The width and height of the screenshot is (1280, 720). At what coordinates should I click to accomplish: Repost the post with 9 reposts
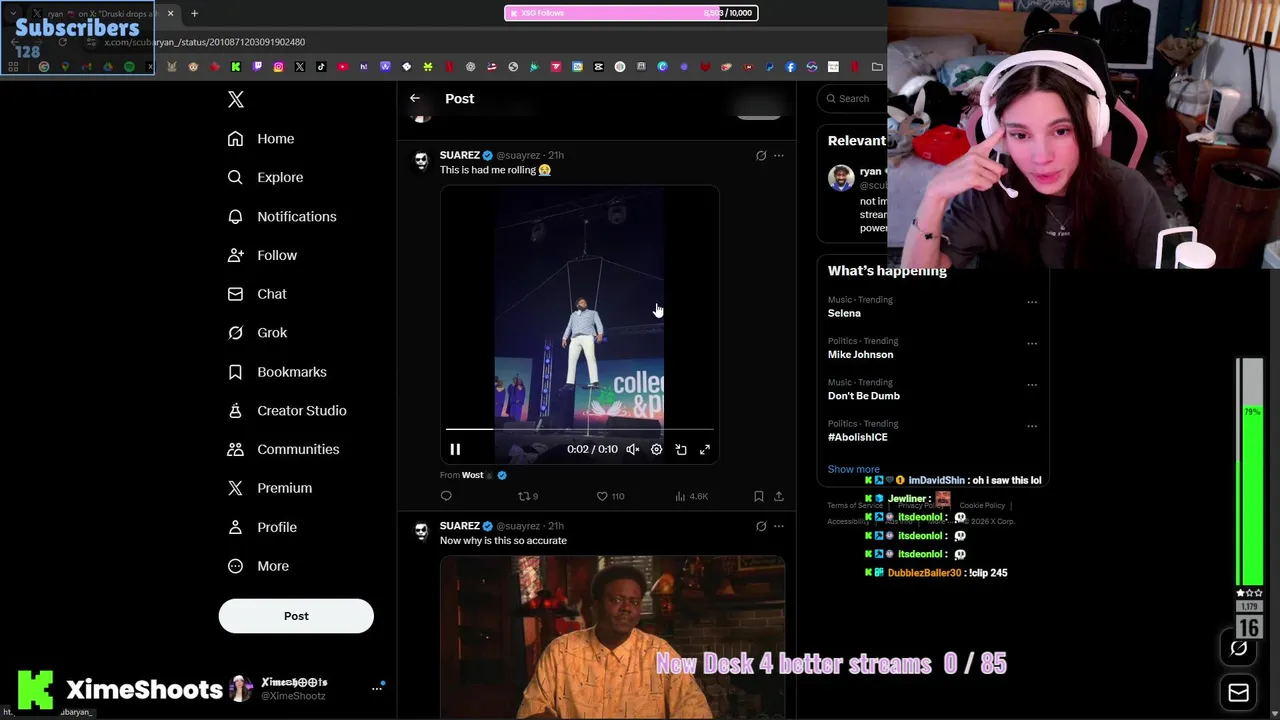point(527,496)
